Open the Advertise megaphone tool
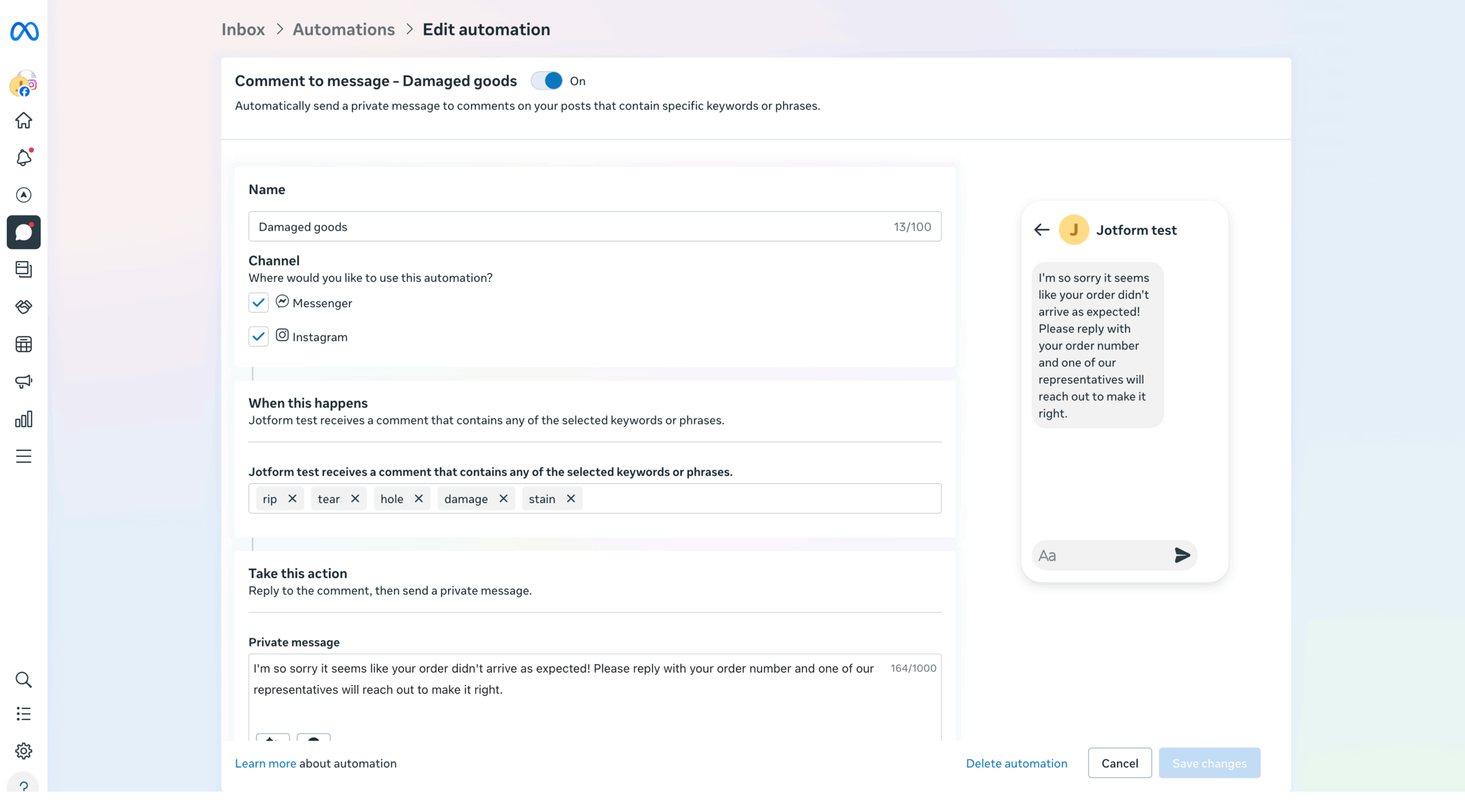1465x812 pixels. 24,382
